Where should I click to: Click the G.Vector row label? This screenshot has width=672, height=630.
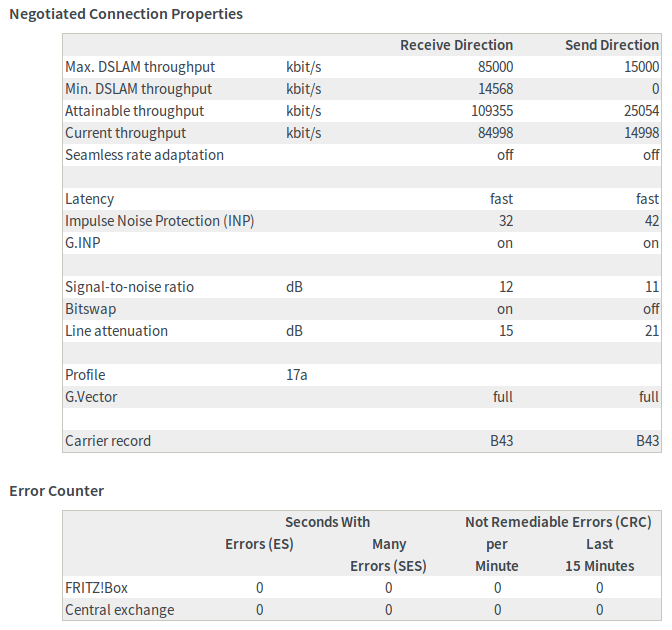coord(91,397)
